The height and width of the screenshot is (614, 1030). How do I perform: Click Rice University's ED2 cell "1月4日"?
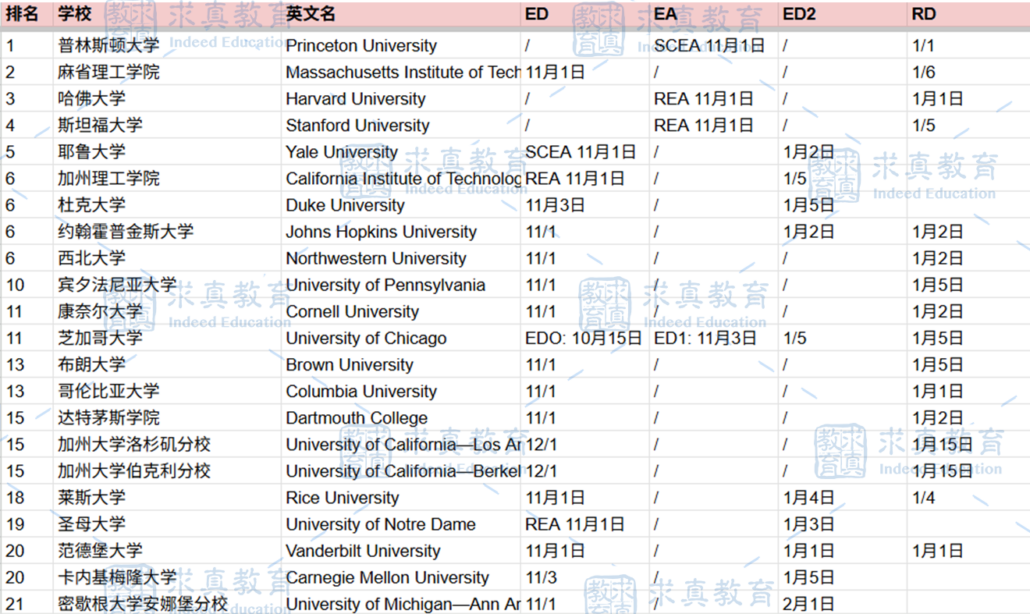809,498
